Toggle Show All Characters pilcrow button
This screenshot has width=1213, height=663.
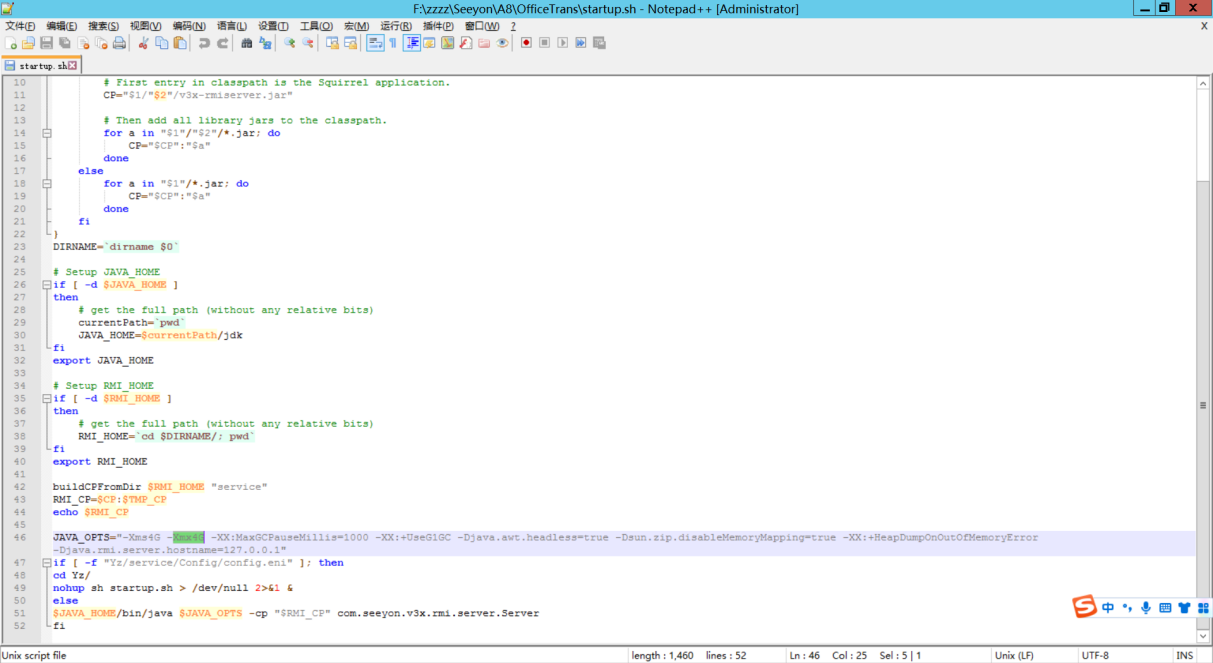click(393, 43)
